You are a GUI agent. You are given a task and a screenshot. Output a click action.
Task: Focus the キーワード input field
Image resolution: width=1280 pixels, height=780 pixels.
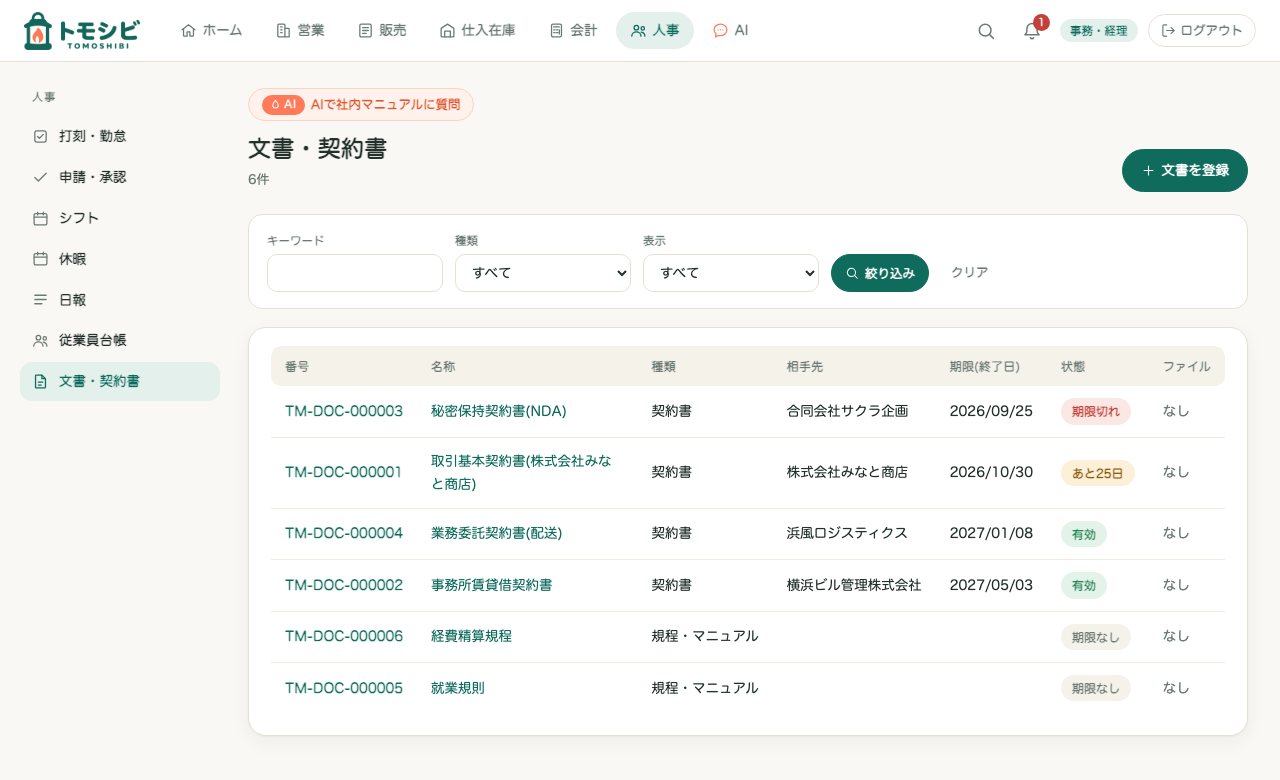(355, 273)
